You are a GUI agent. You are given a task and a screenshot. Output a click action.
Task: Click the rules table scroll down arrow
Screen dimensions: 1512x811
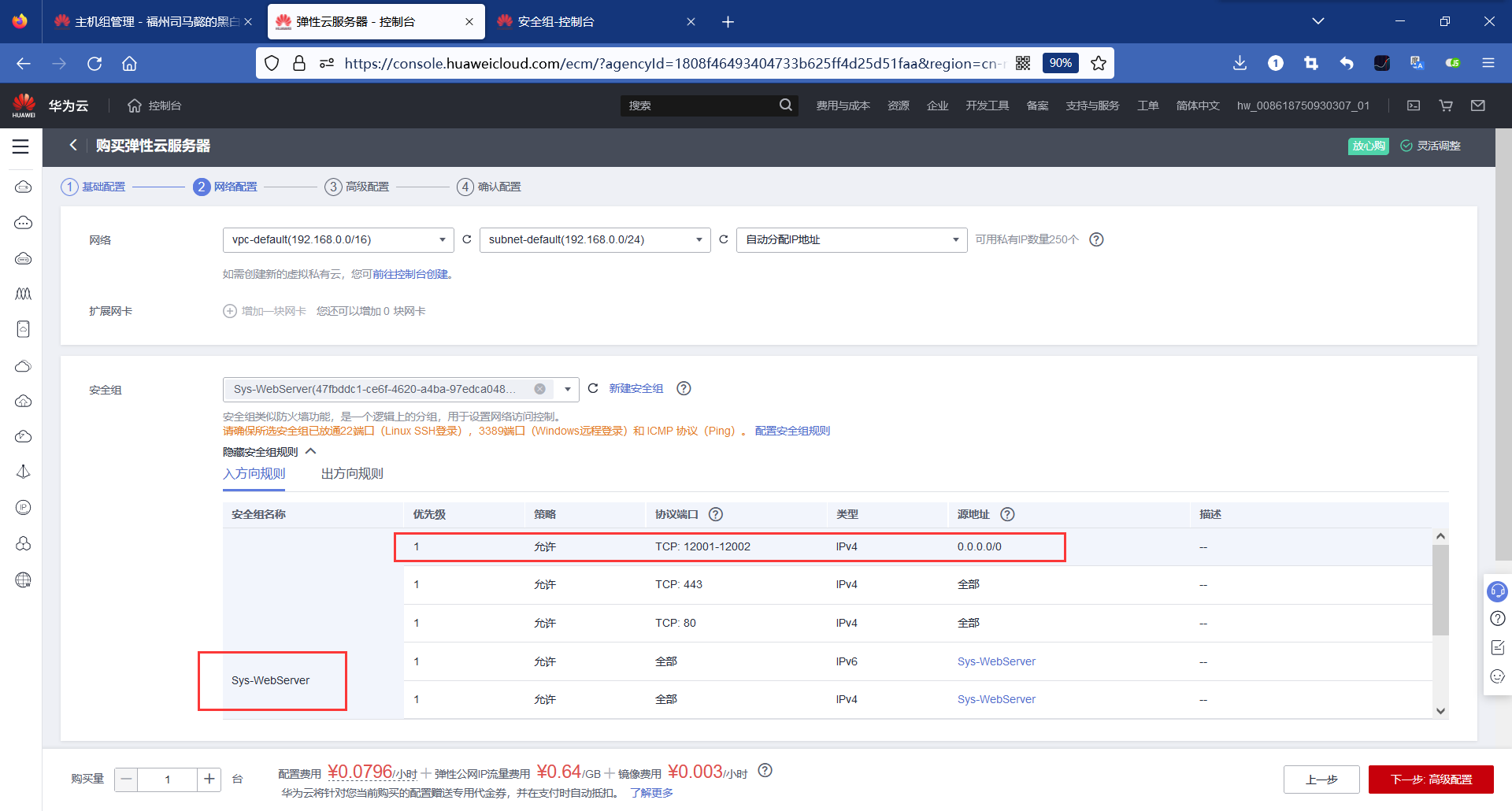1440,710
